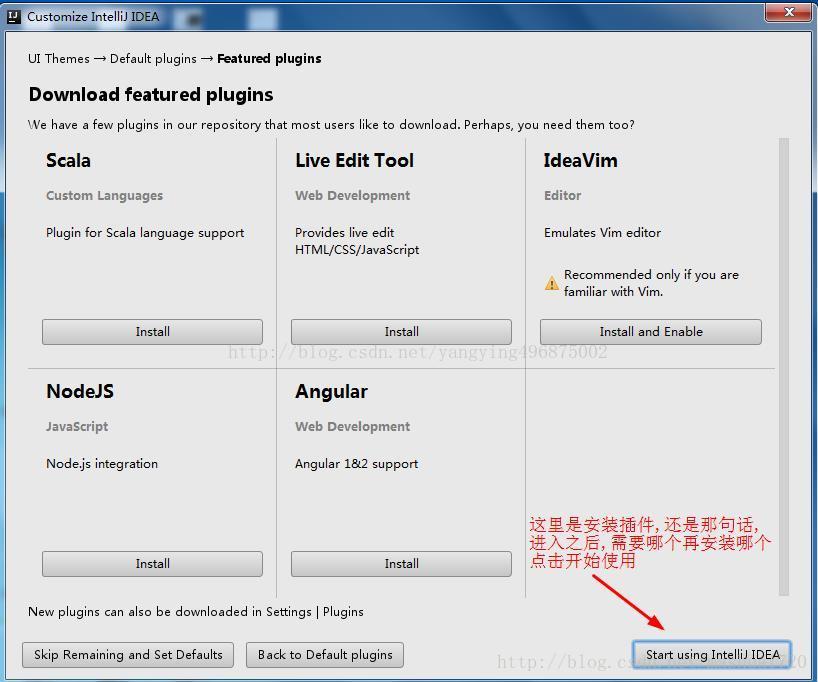Click Install and Enable for IdeaVim
This screenshot has width=818, height=682.
pos(650,331)
